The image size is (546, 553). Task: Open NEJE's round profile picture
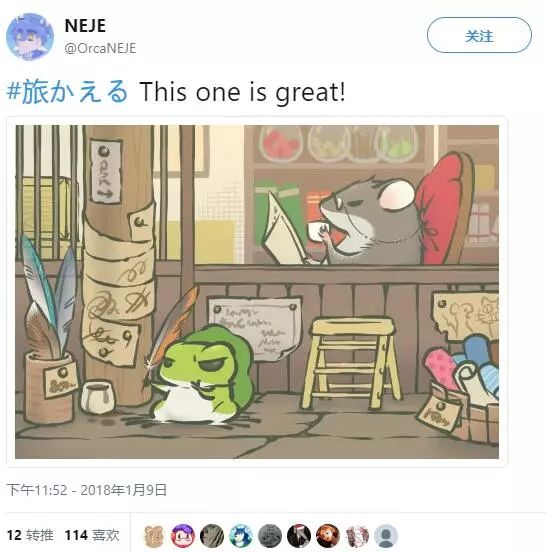coord(30,37)
